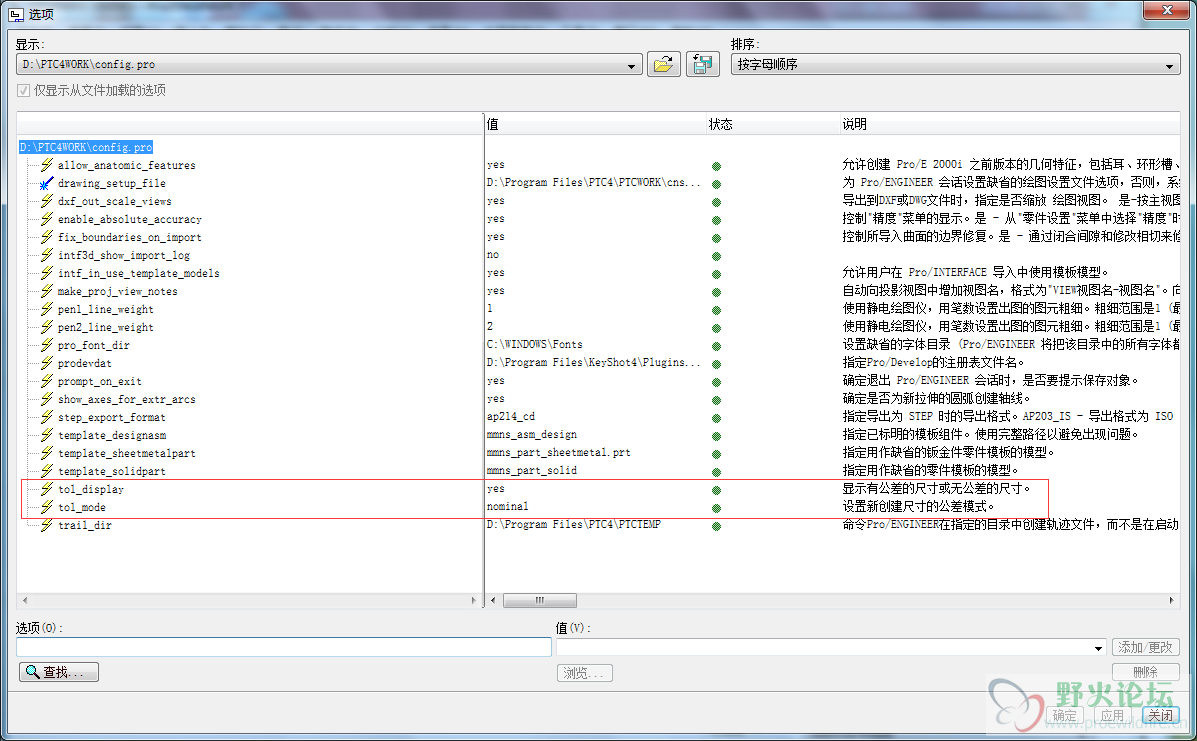
Task: Select the star icon beside drawing_setup_file
Action: pyautogui.click(x=47, y=183)
